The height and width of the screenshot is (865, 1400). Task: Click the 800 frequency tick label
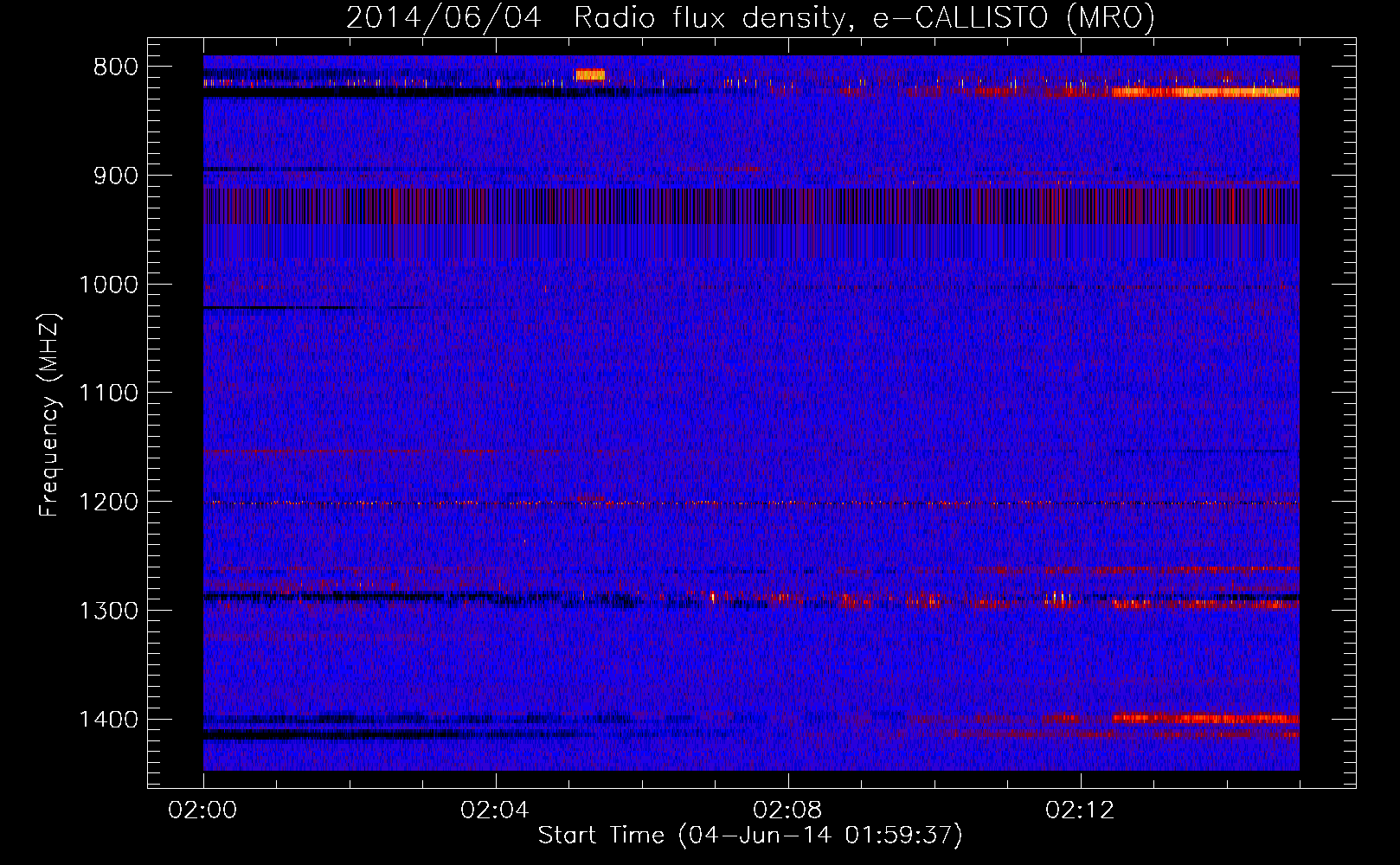point(115,67)
